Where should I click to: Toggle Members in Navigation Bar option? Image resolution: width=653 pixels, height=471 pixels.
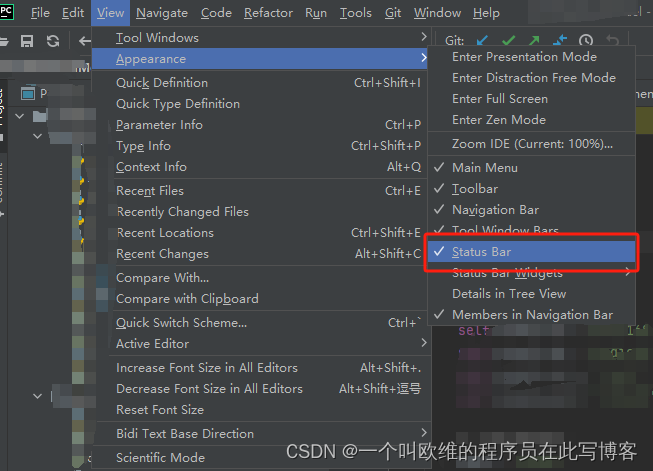point(531,315)
